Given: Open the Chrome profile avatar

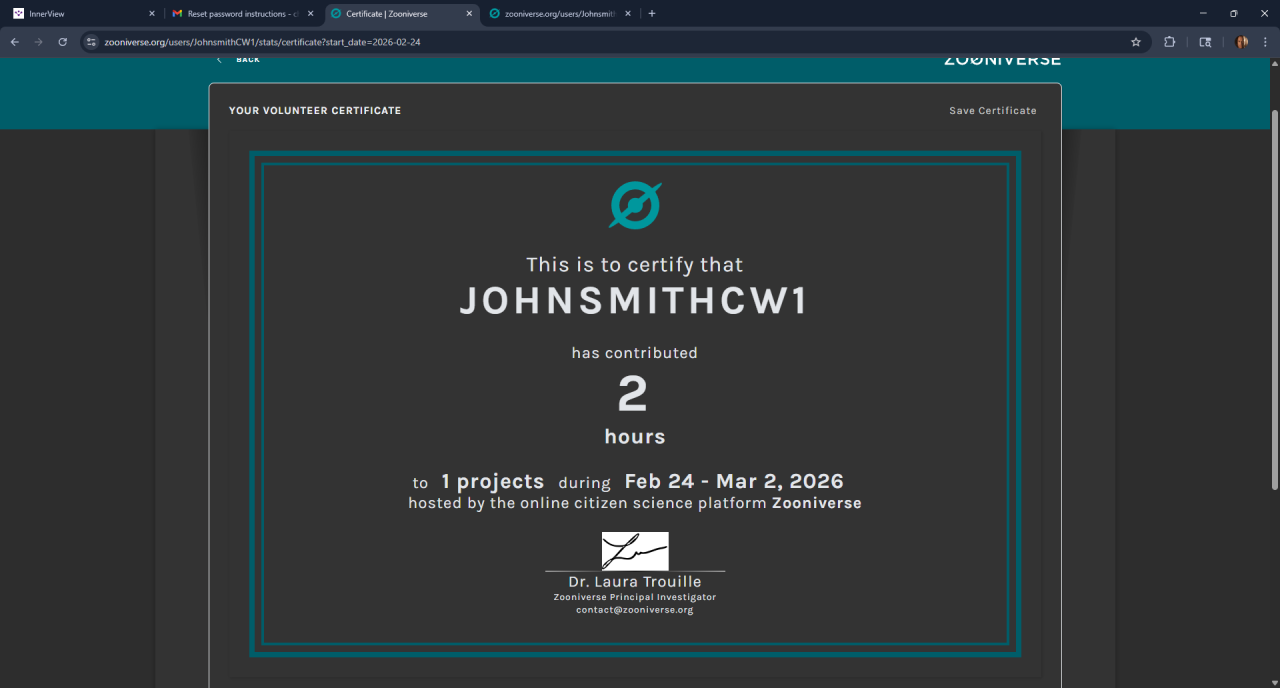Looking at the screenshot, I should point(1242,42).
